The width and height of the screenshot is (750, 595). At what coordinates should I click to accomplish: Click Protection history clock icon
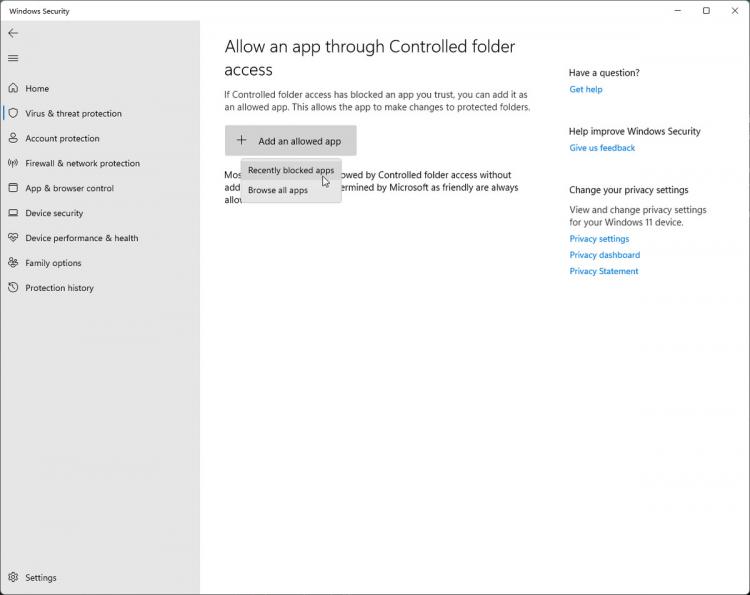13,287
